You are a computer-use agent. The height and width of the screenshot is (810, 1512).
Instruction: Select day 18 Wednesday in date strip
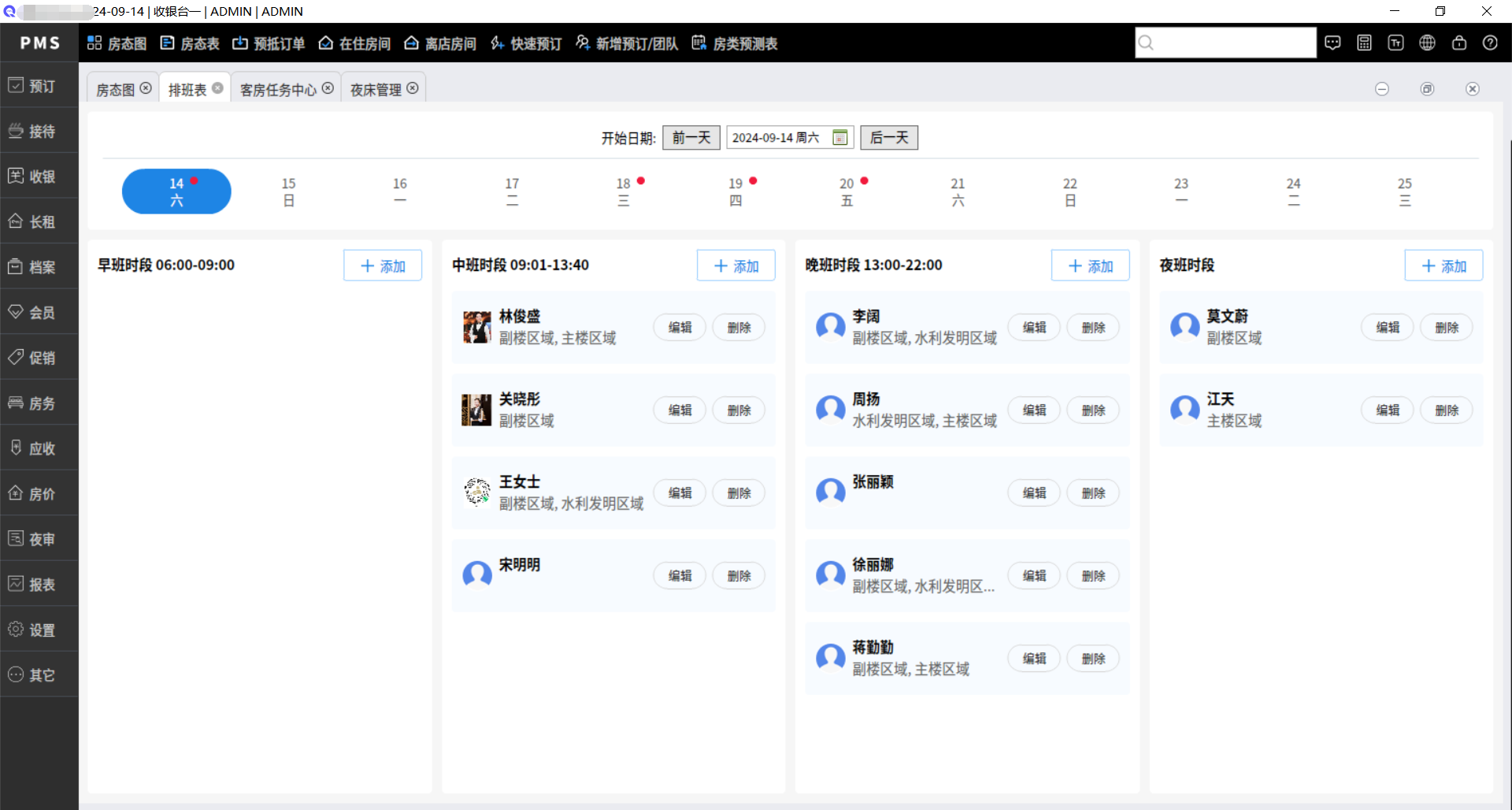click(x=624, y=191)
